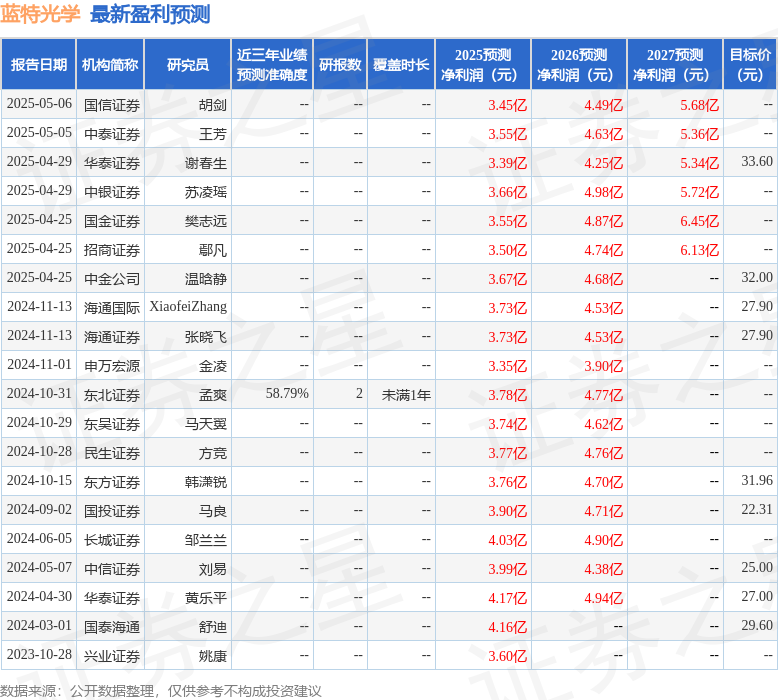Click 招商证券 institution name

click(112, 250)
